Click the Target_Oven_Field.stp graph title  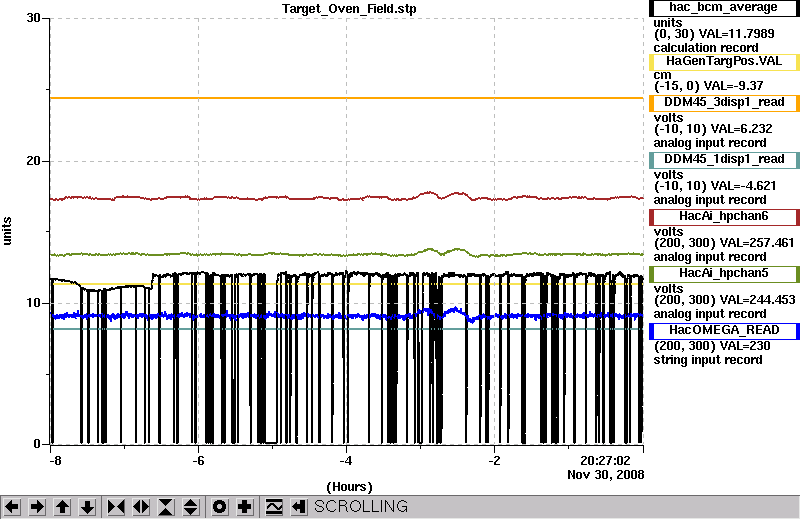click(349, 9)
